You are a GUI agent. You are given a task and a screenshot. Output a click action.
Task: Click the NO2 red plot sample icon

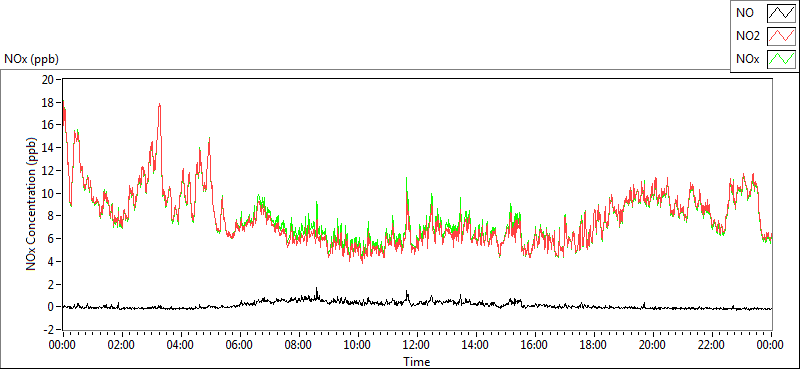(781, 37)
